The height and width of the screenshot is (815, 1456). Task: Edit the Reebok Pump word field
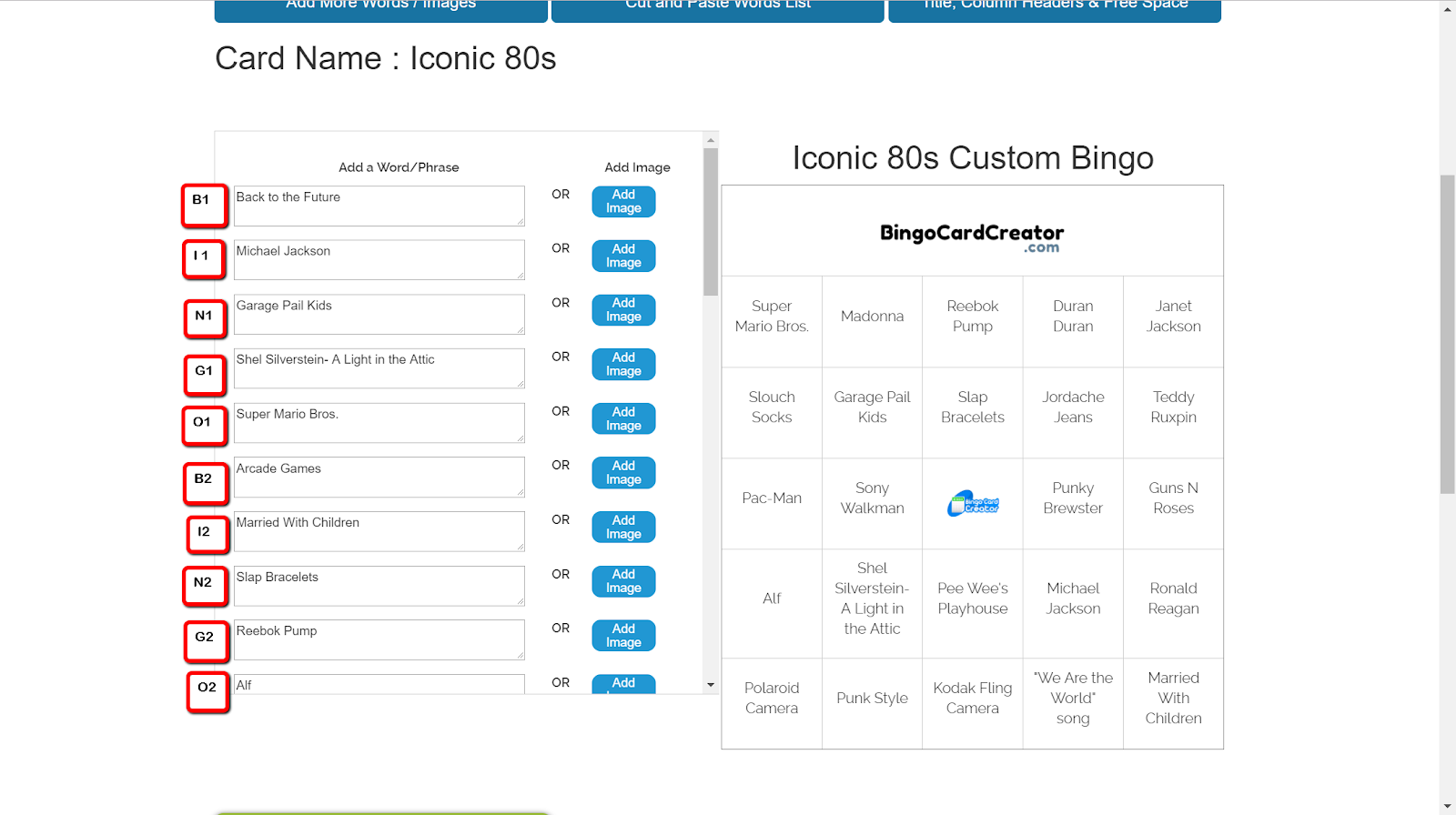(x=379, y=640)
